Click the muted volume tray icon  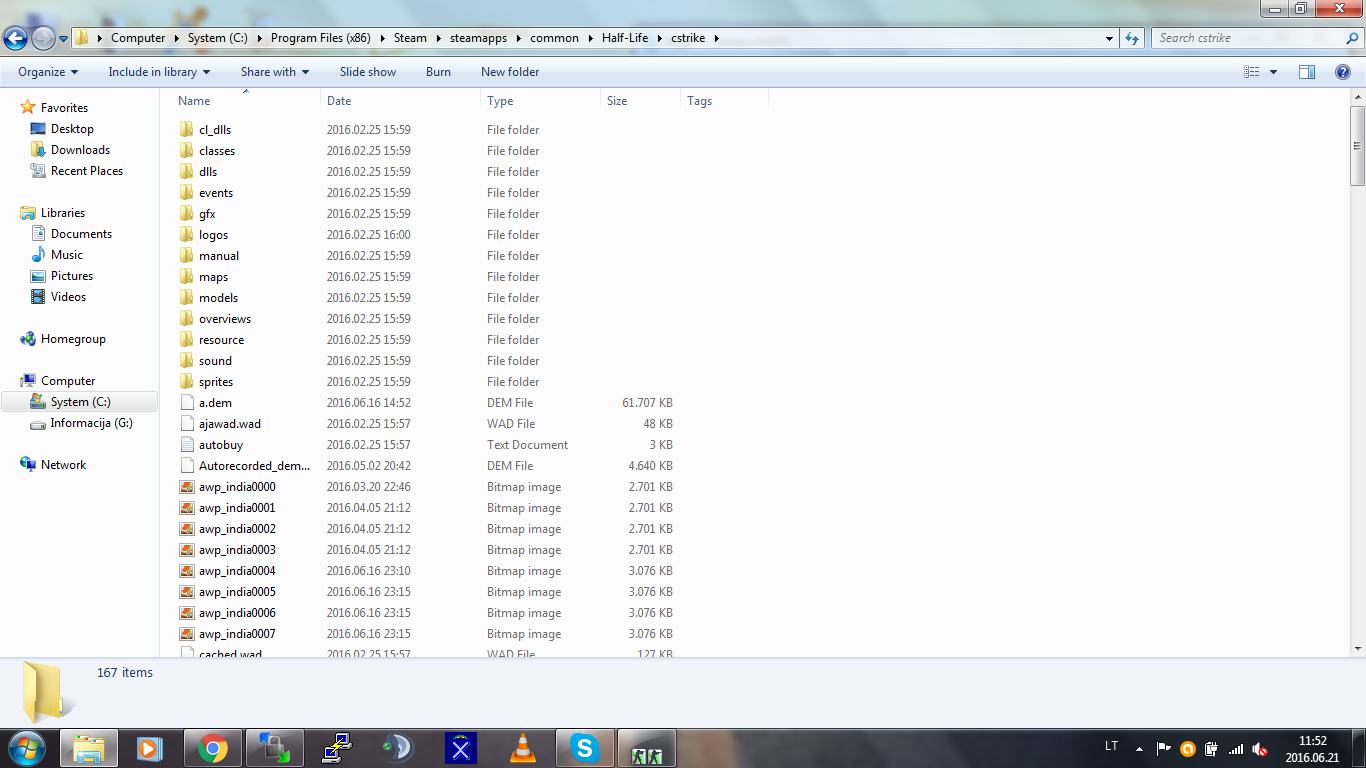coord(1260,748)
